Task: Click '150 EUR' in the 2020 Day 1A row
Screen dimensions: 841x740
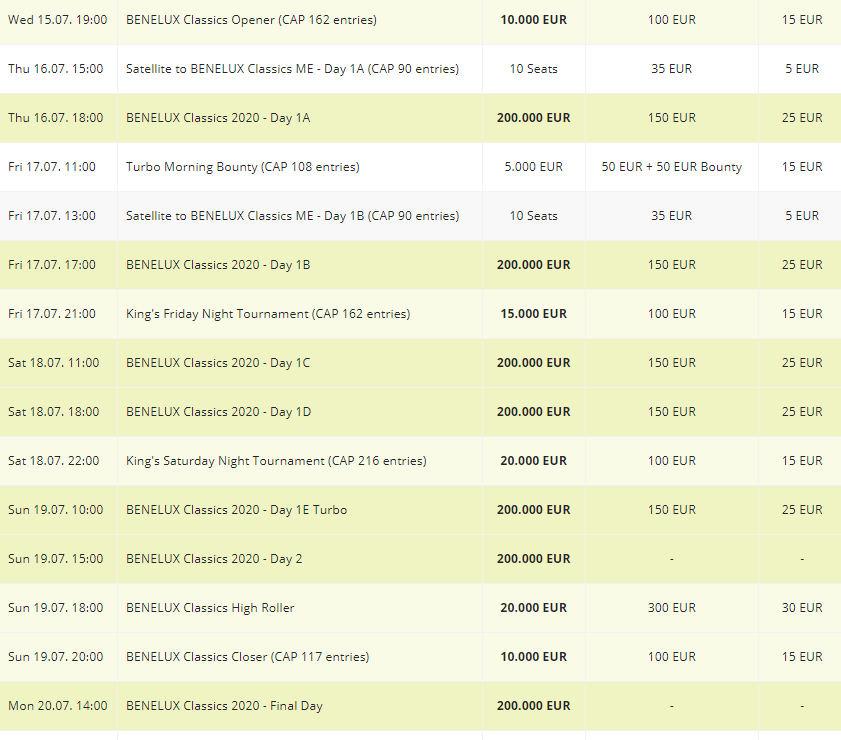Action: [672, 118]
